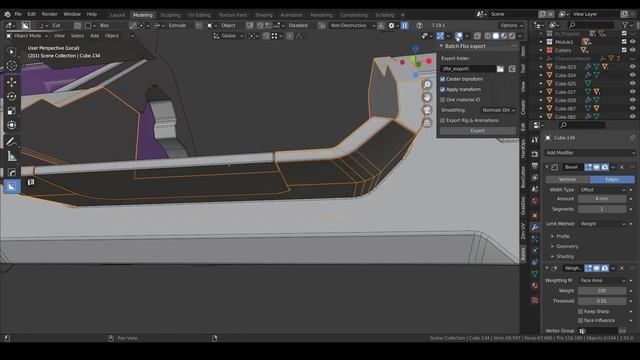The height and width of the screenshot is (360, 640).
Task: Expand the Profile subpanel
Action: point(562,237)
